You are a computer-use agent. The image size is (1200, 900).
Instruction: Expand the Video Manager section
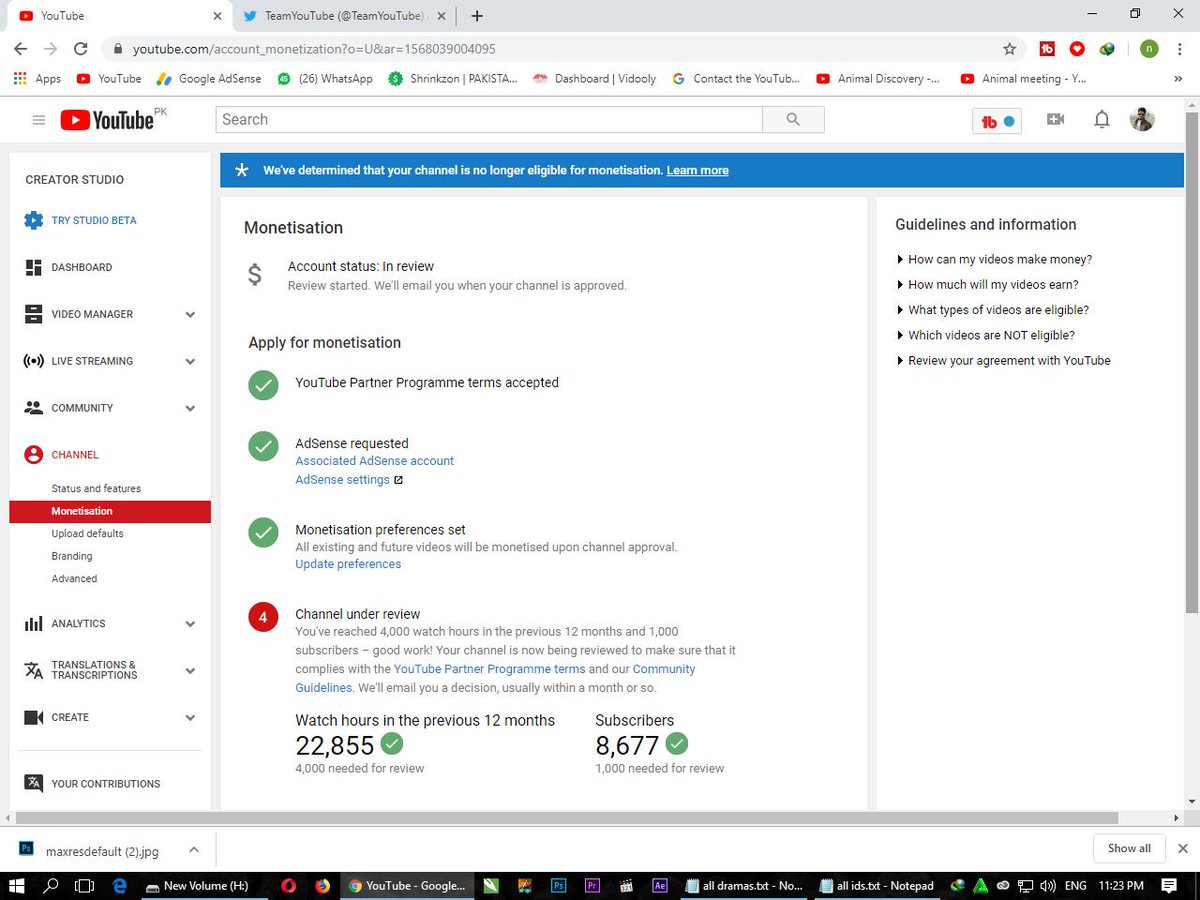[190, 315]
